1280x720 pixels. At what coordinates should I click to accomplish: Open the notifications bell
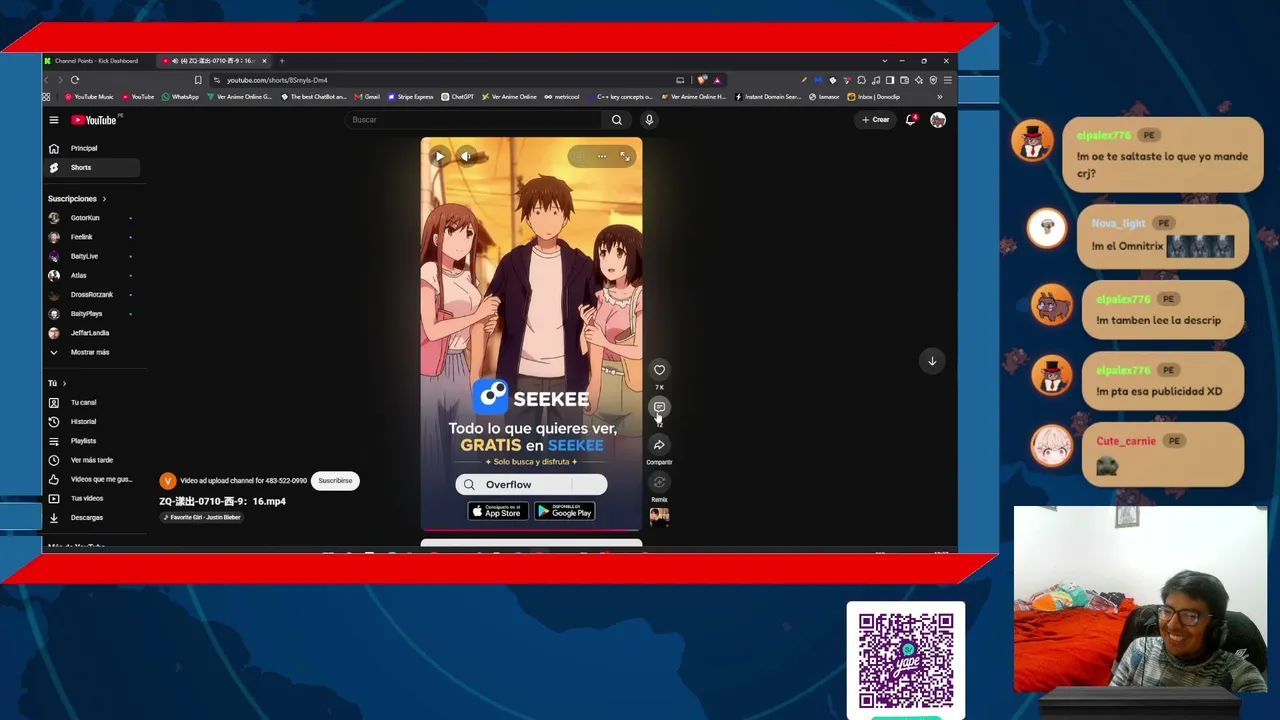point(911,120)
